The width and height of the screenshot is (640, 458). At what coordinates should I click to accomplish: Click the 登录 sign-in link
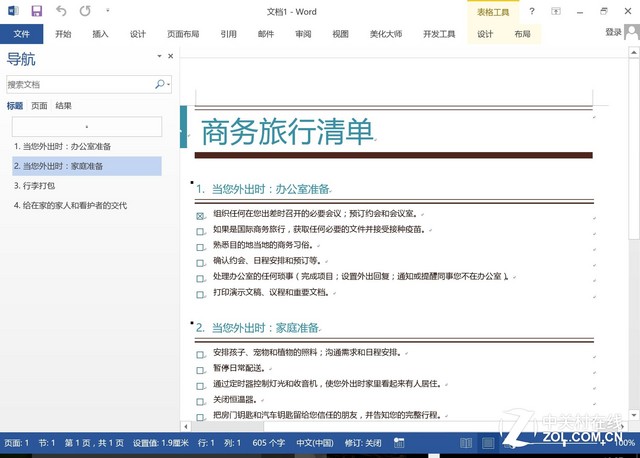[x=613, y=33]
